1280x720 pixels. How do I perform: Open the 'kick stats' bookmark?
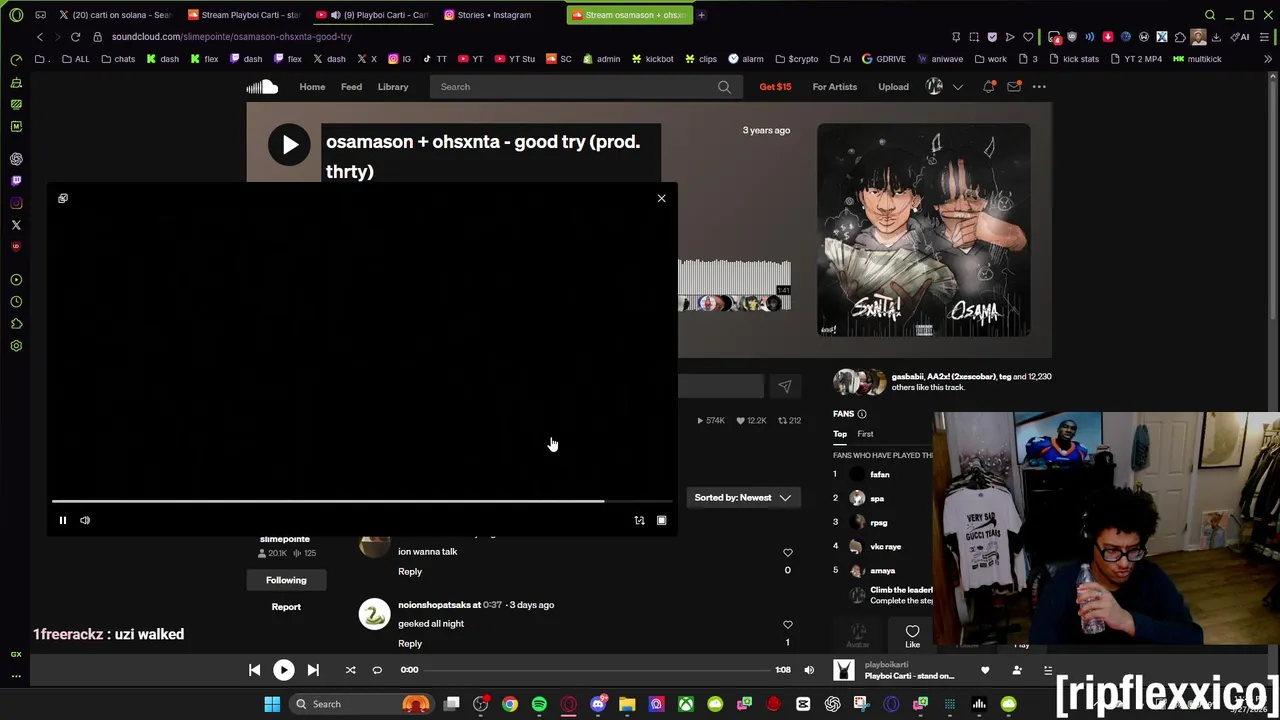click(x=1073, y=59)
